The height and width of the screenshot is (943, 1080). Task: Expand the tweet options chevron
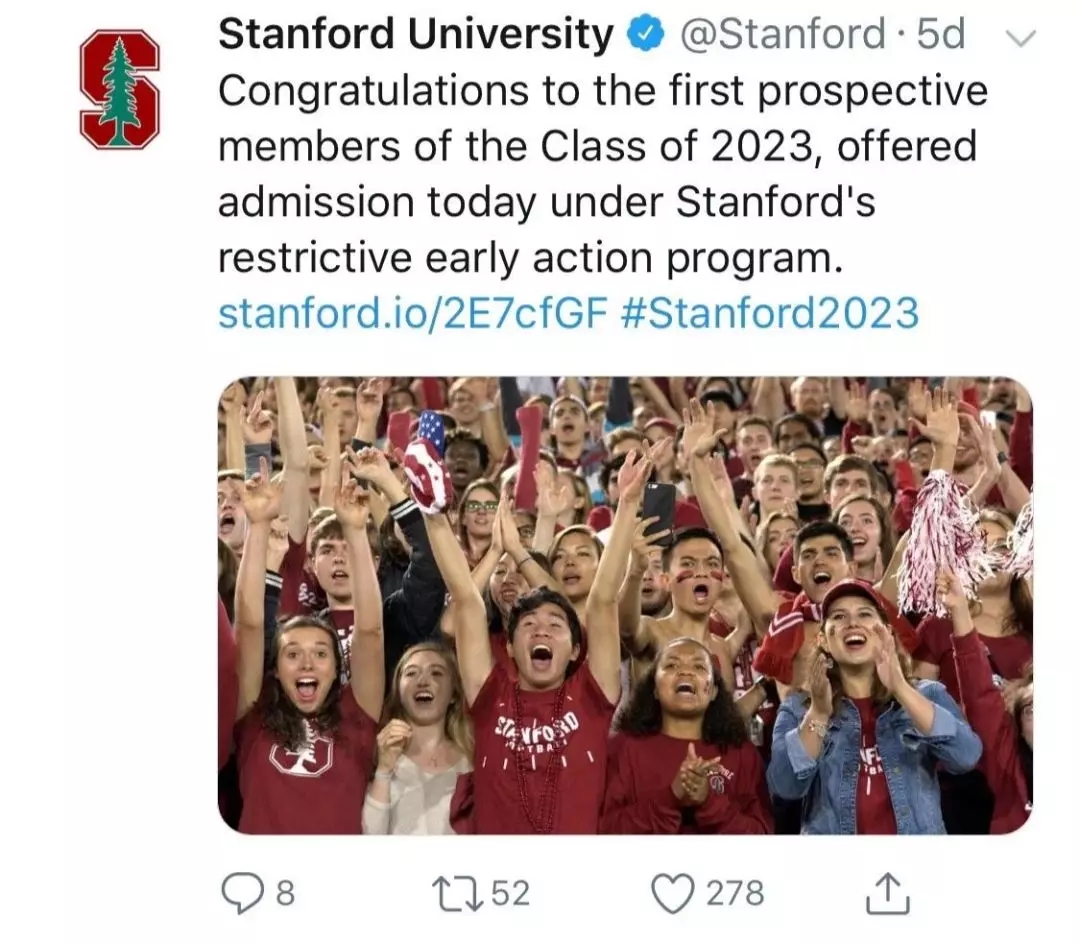1020,38
